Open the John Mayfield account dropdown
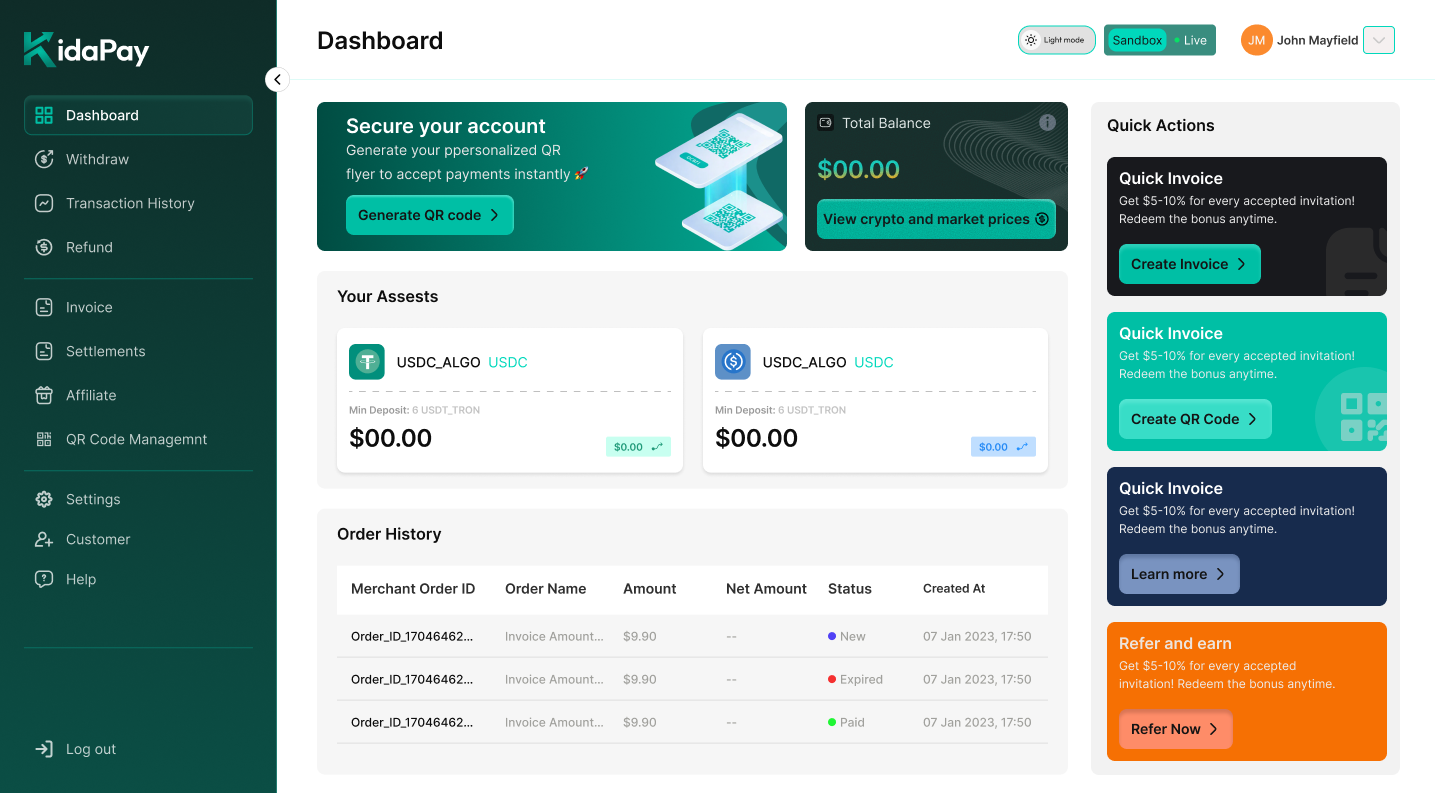 click(1379, 40)
